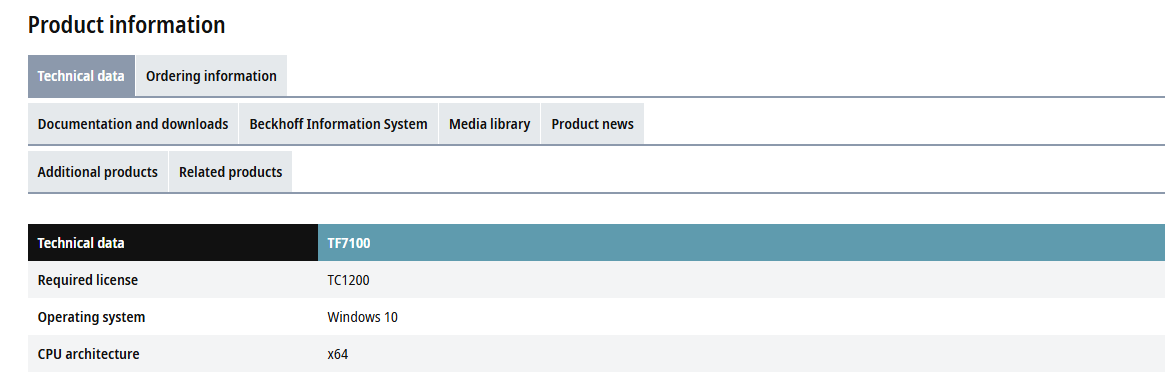Click the TF7100 column header
The height and width of the screenshot is (372, 1165).
741,243
